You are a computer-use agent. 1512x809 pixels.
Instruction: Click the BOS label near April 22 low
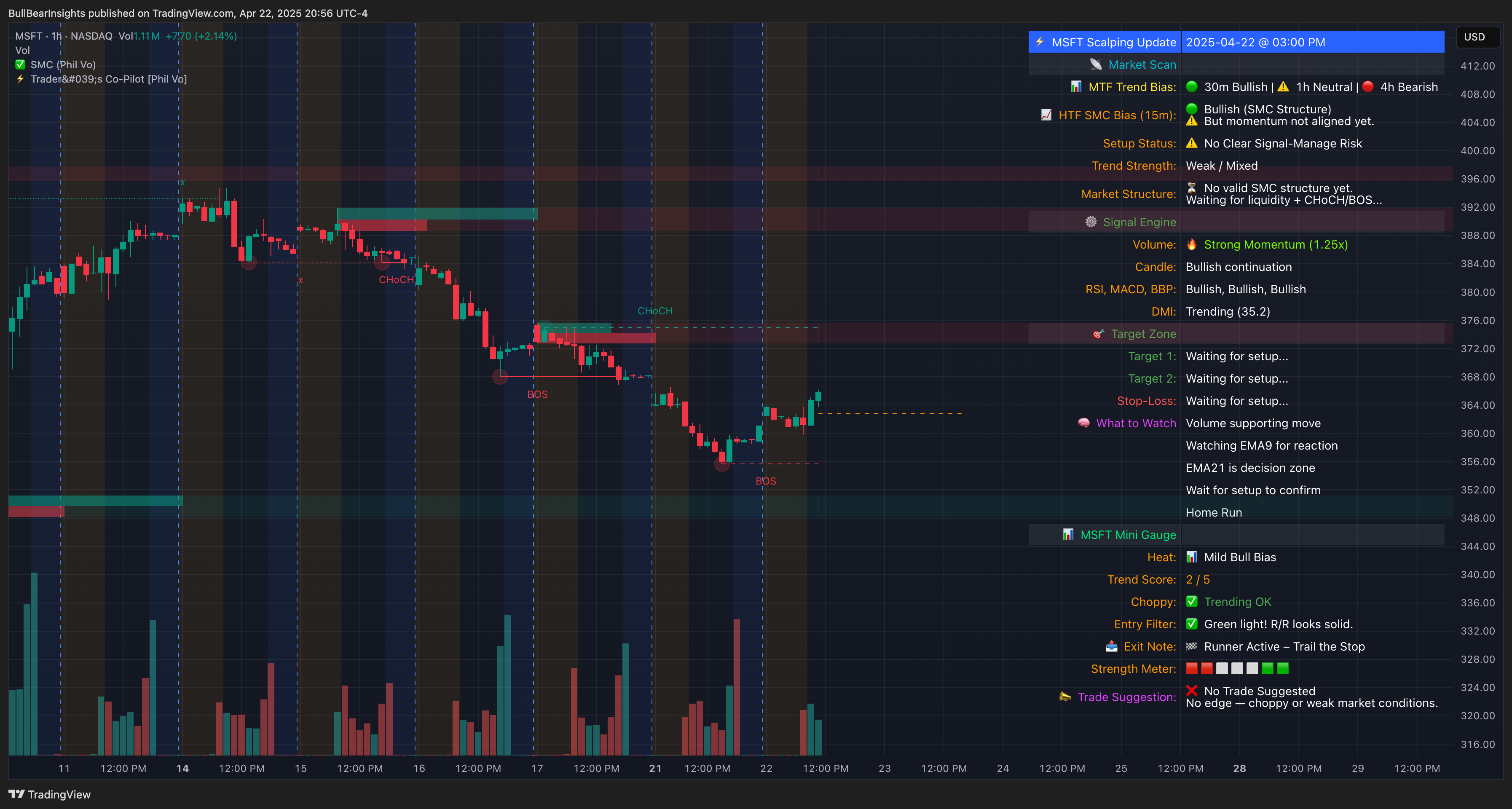(765, 481)
